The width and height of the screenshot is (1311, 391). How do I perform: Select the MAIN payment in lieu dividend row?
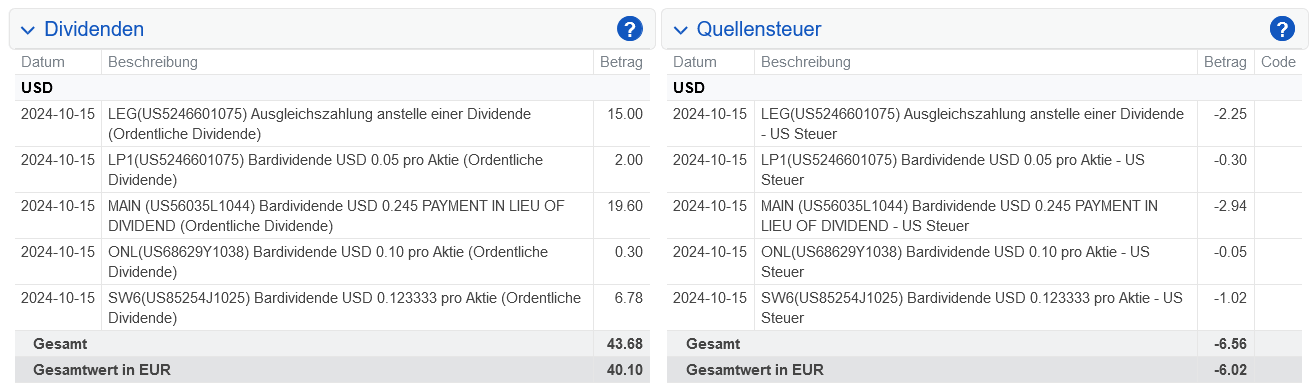[332, 216]
